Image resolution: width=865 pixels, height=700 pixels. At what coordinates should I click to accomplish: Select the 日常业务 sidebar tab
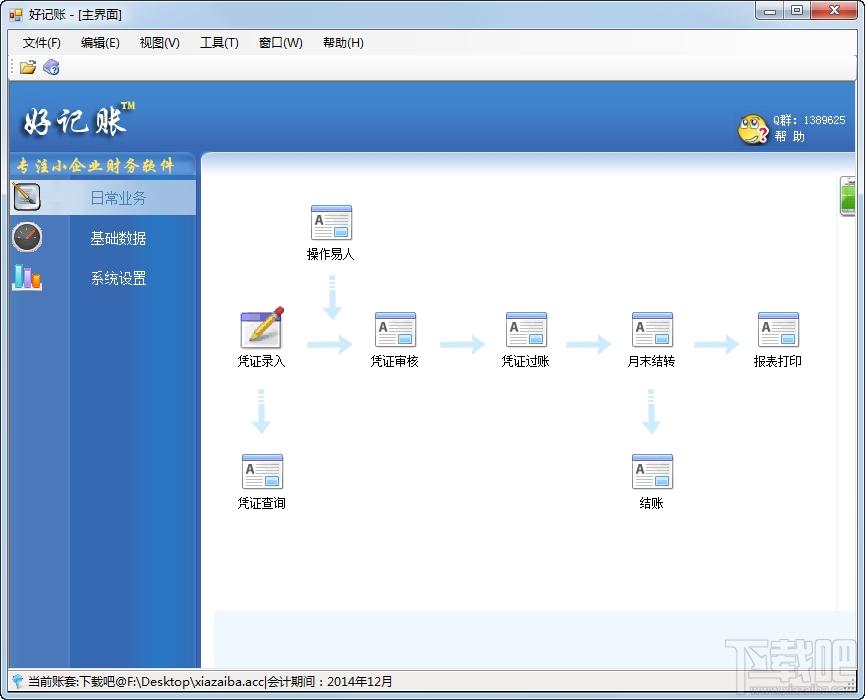103,197
